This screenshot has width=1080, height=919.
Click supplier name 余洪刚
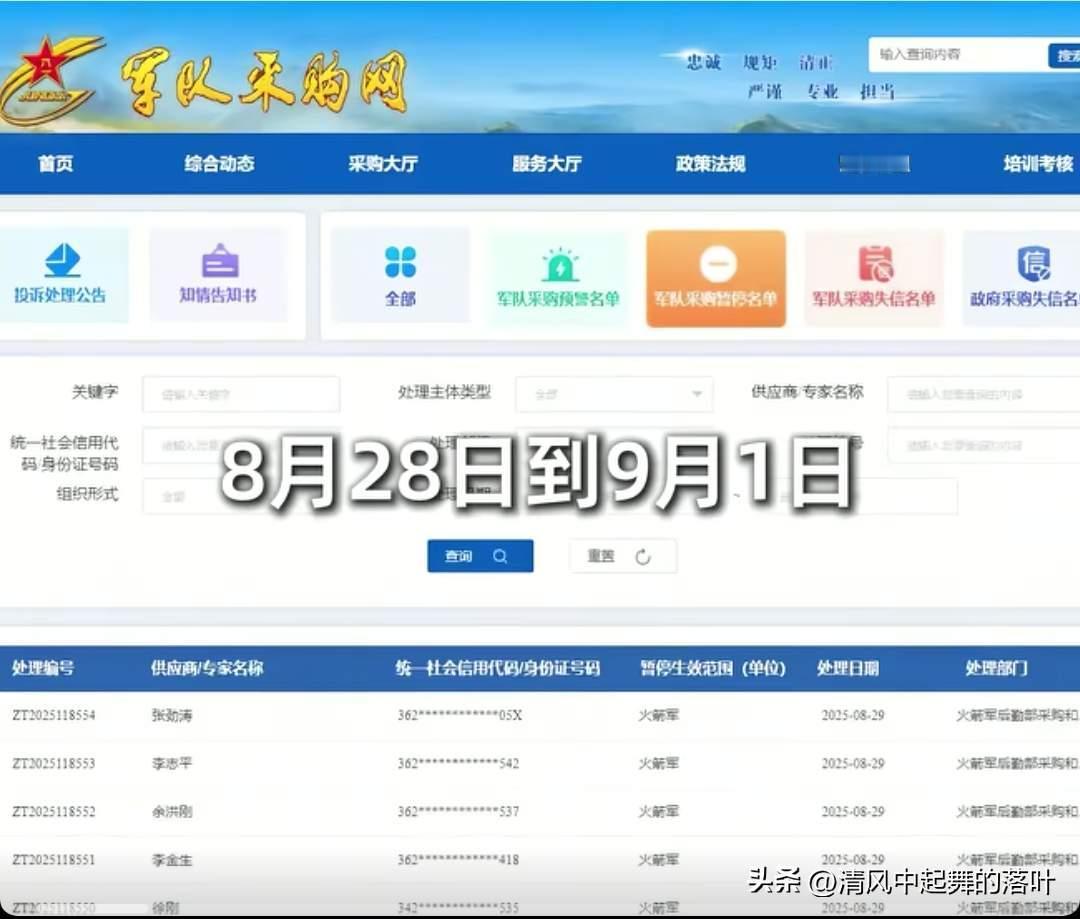coord(172,812)
